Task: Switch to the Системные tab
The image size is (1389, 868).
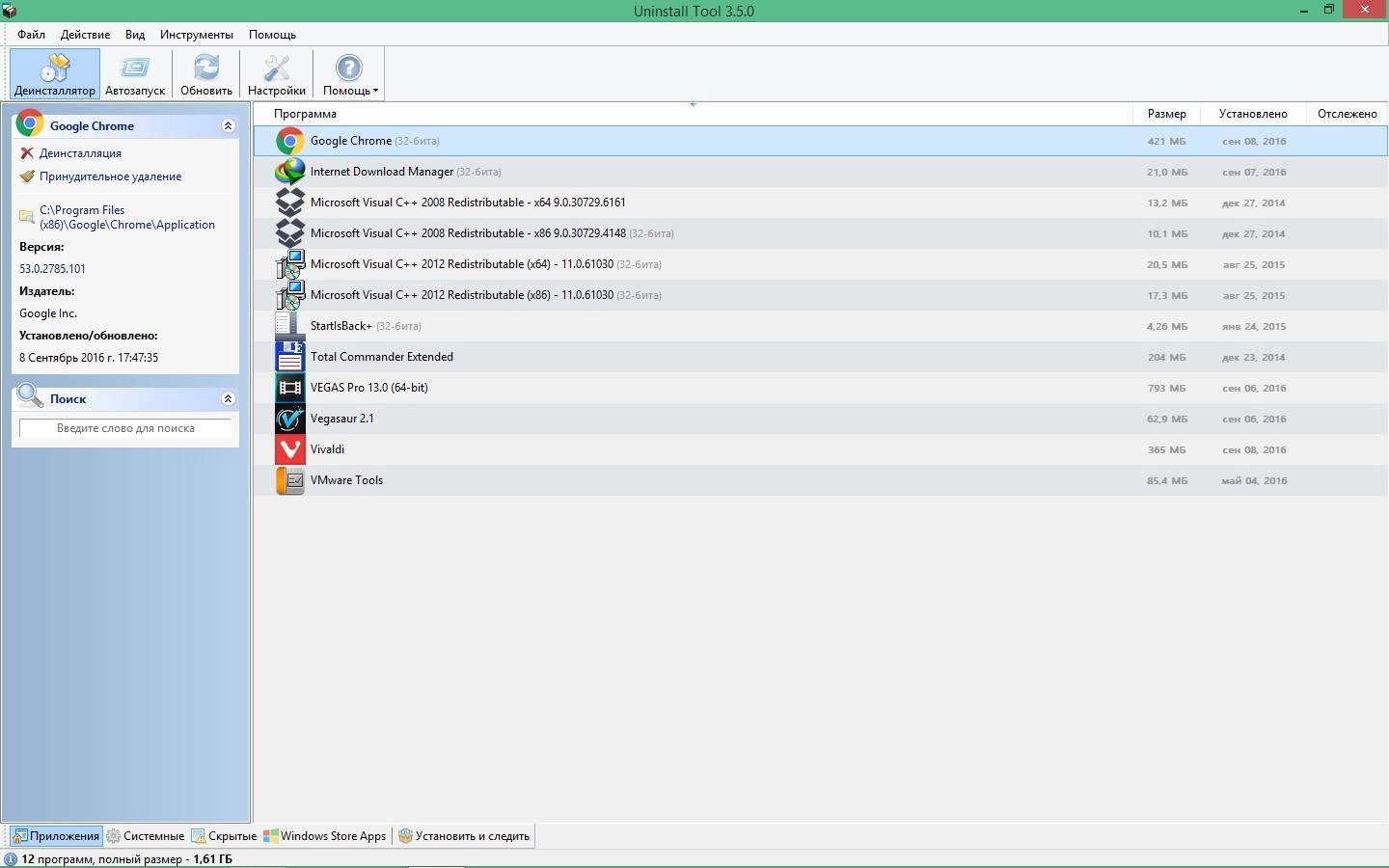Action: point(146,836)
